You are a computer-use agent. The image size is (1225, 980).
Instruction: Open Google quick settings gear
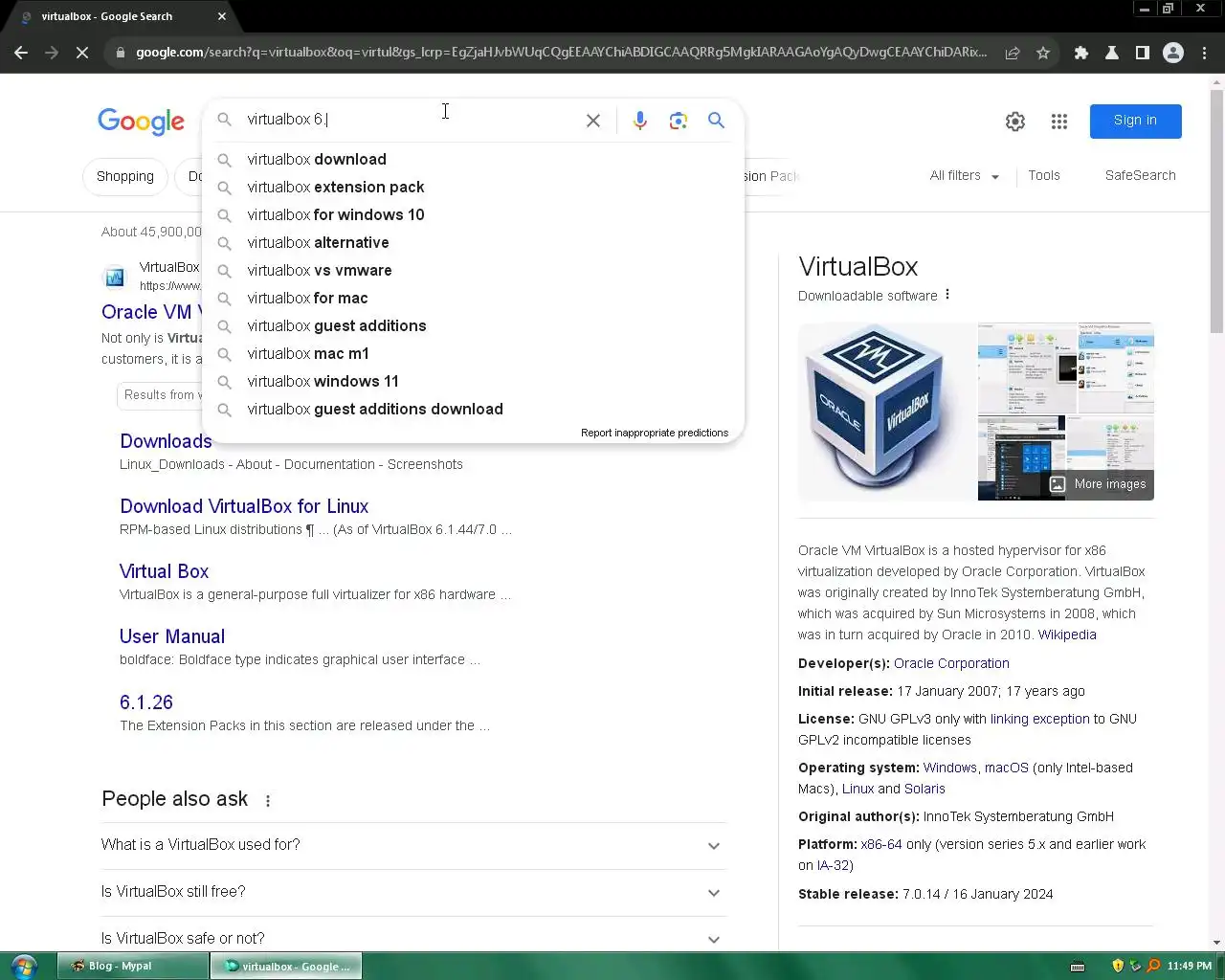[1015, 122]
